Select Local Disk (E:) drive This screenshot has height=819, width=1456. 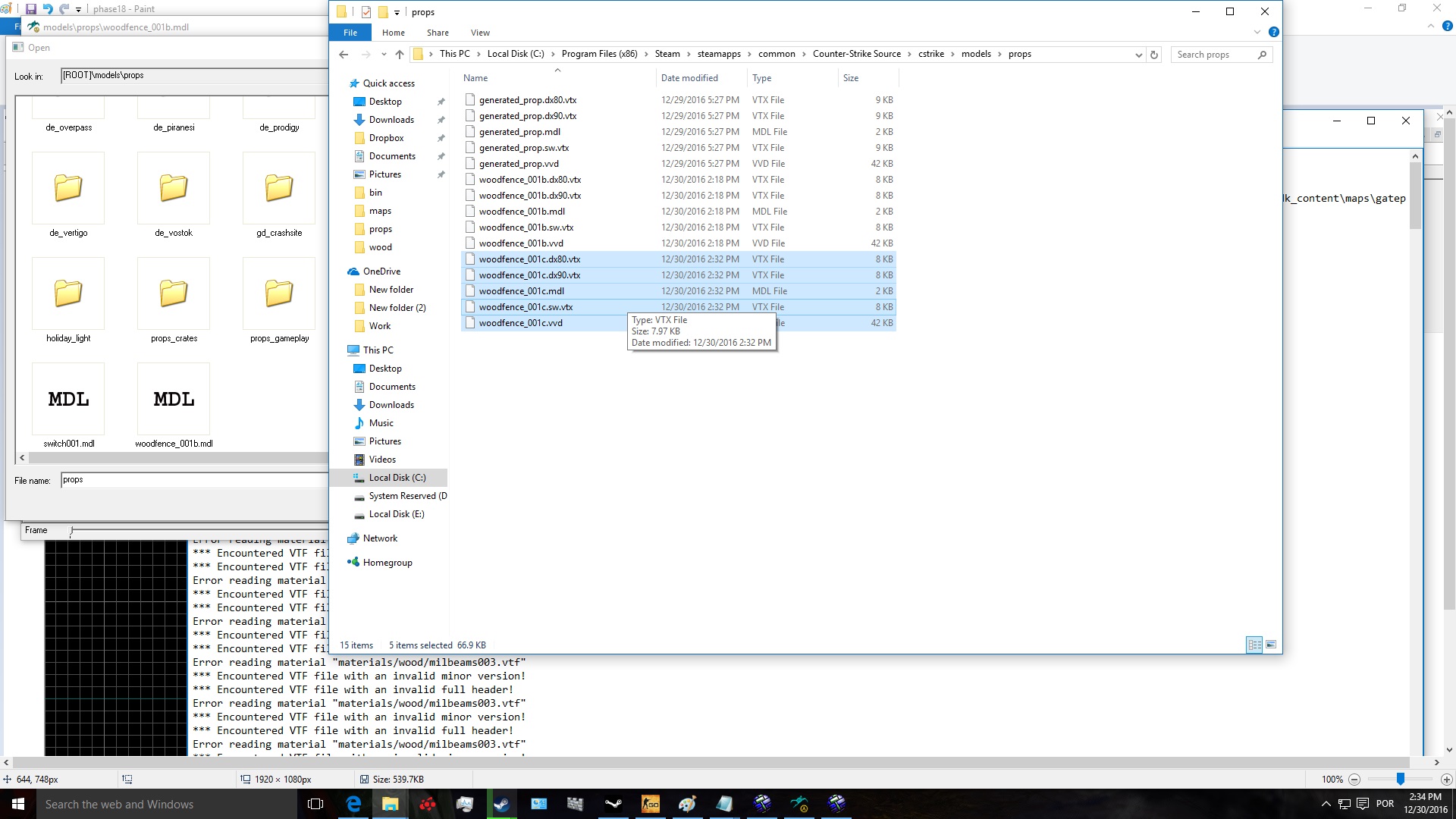(x=397, y=514)
